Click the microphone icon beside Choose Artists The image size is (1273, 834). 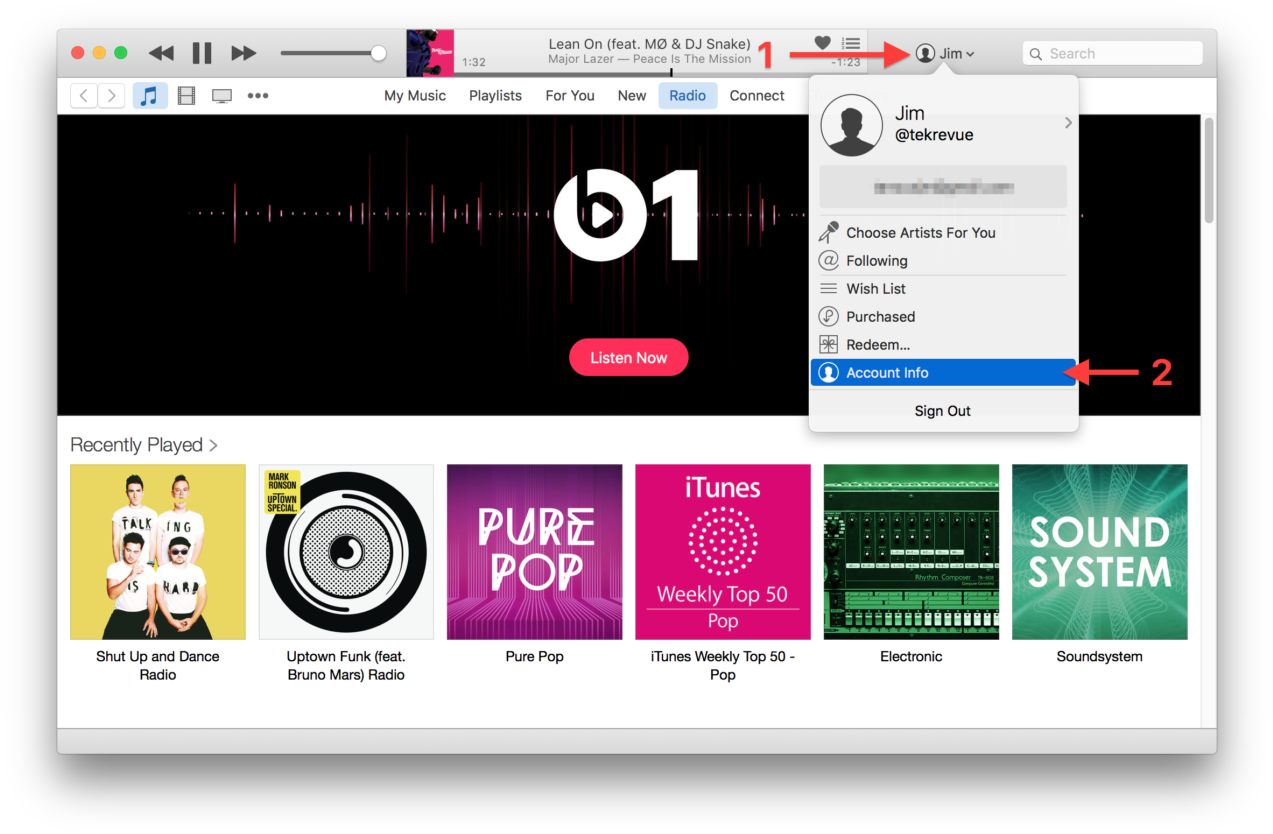pos(828,233)
